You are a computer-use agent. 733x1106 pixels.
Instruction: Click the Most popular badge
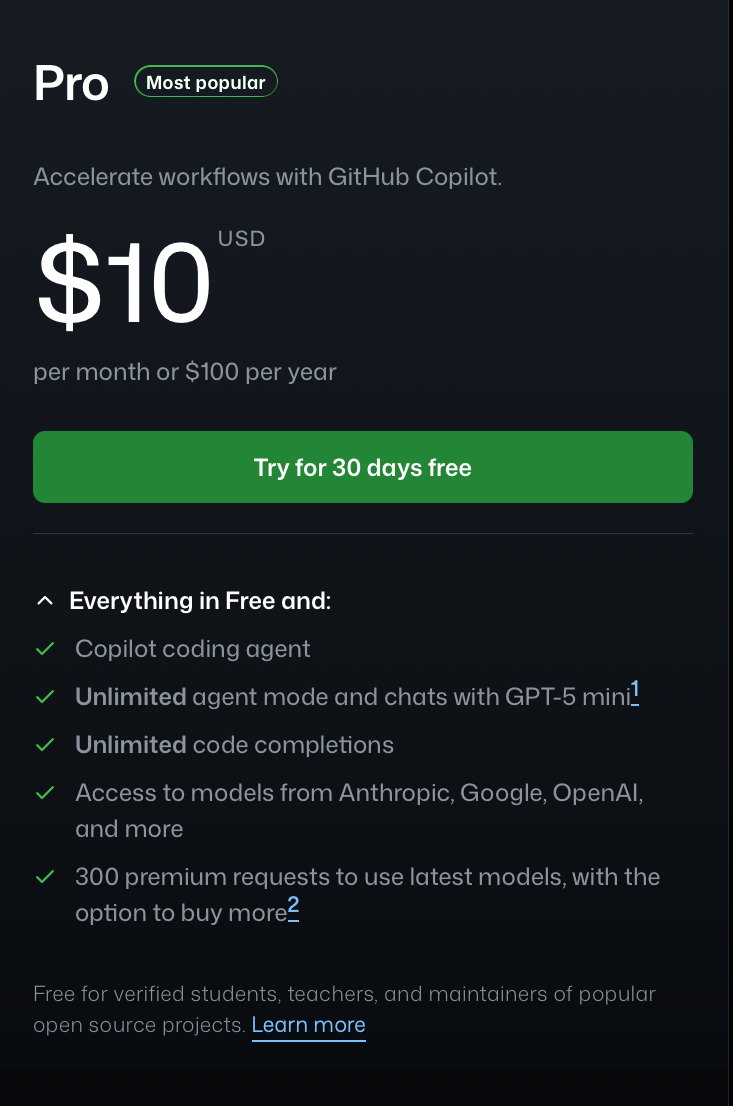point(206,83)
